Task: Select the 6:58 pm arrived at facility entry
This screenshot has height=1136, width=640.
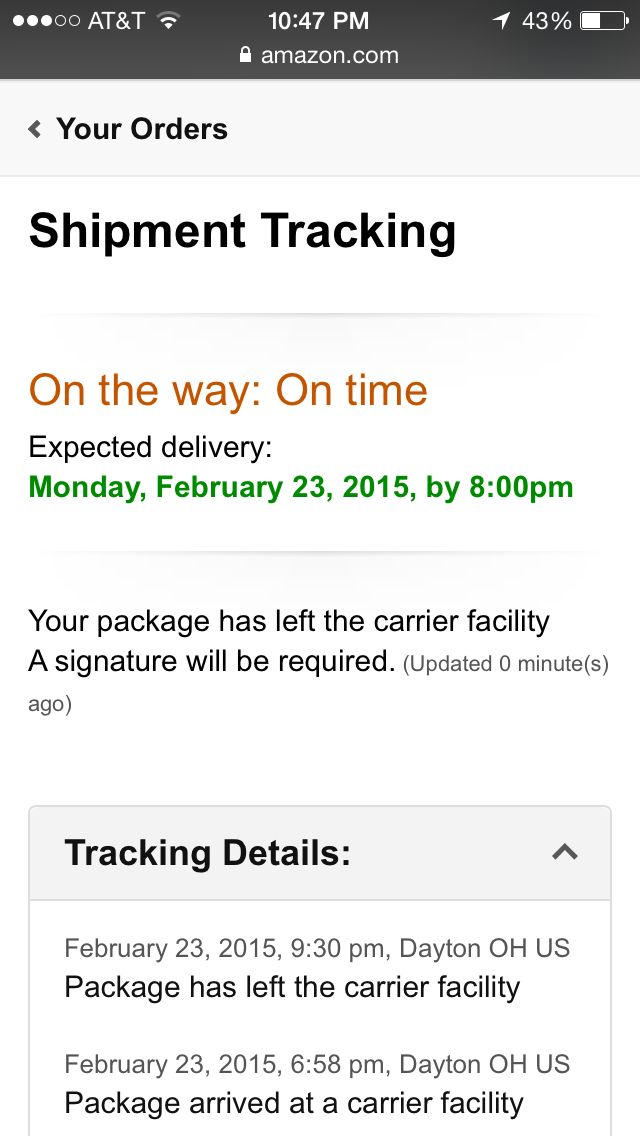Action: [316, 1083]
